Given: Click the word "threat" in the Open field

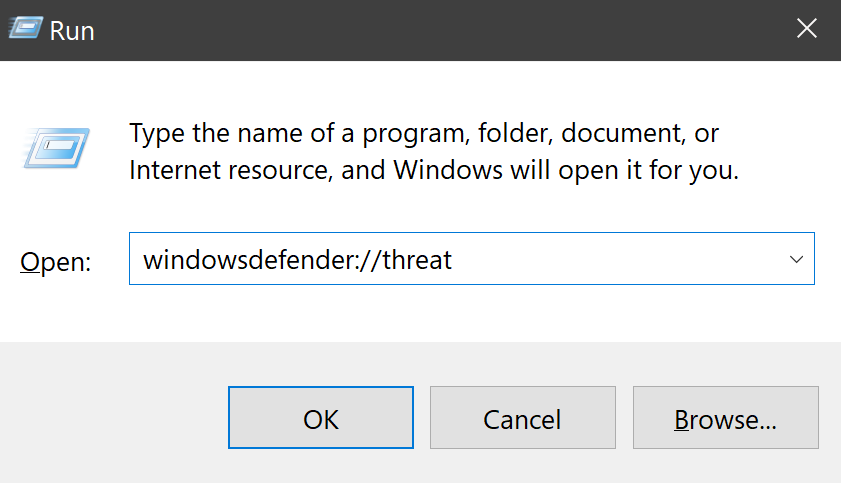Looking at the screenshot, I should [419, 260].
